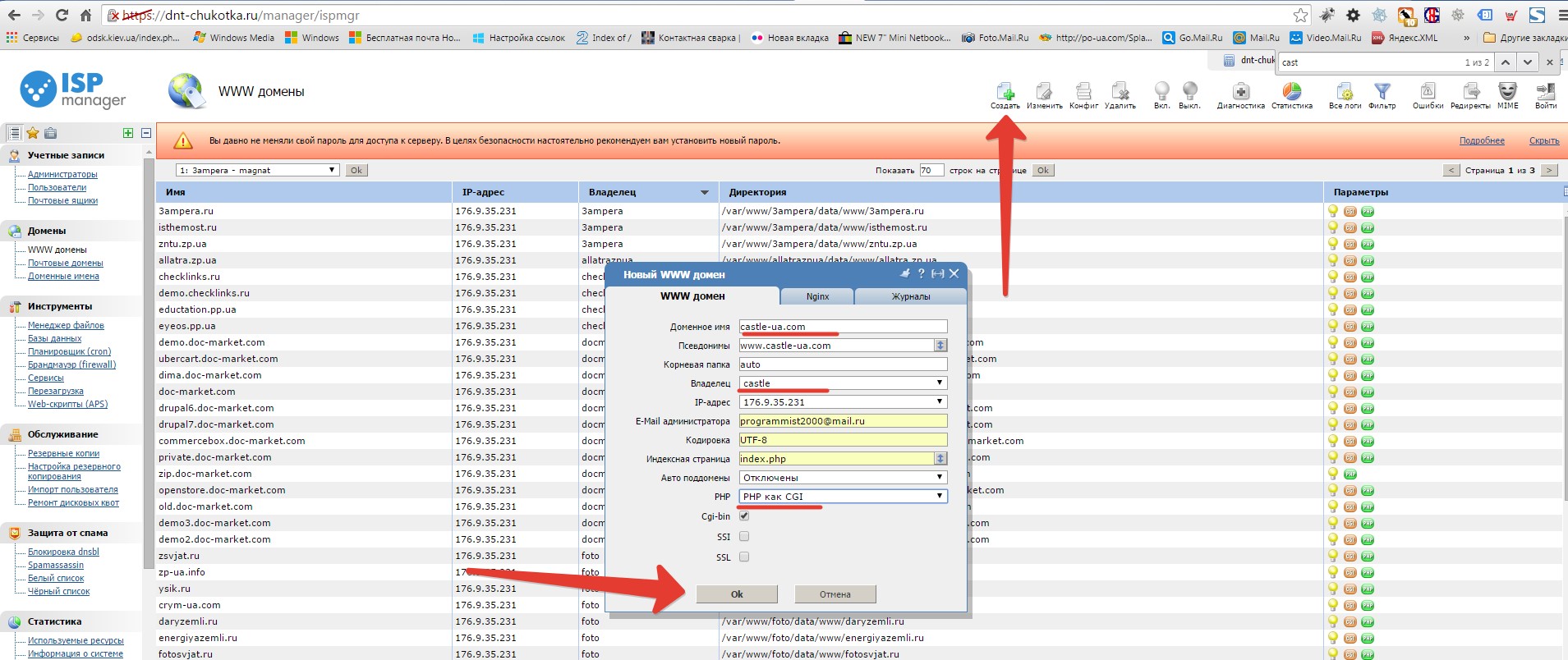Open the MIME mask icon
Viewport: 1568px width, 660px height.
[1507, 91]
